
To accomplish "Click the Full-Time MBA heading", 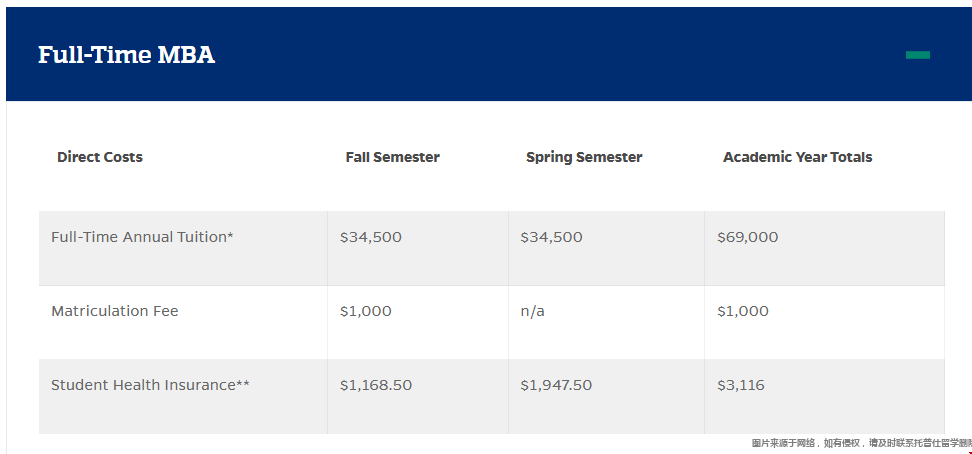I will [126, 55].
